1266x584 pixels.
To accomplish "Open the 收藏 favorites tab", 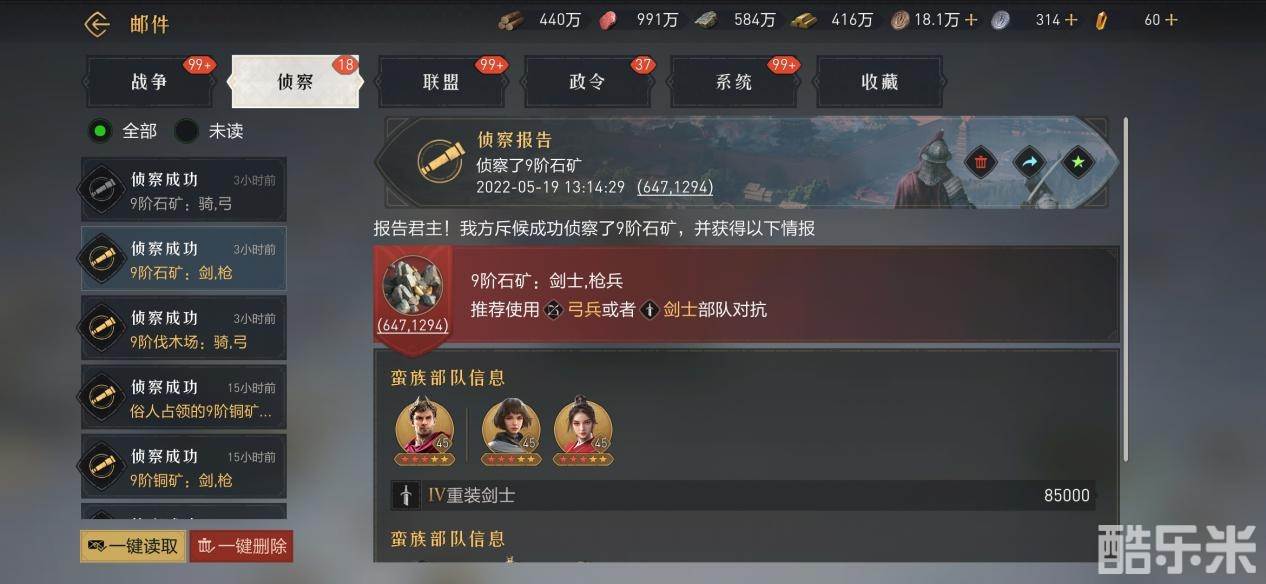I will tap(879, 82).
